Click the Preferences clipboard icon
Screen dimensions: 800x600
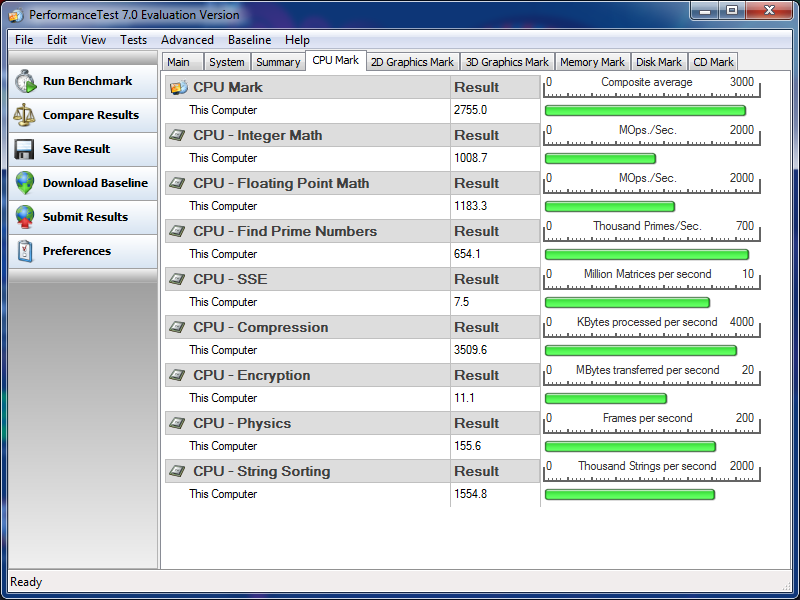pyautogui.click(x=24, y=251)
